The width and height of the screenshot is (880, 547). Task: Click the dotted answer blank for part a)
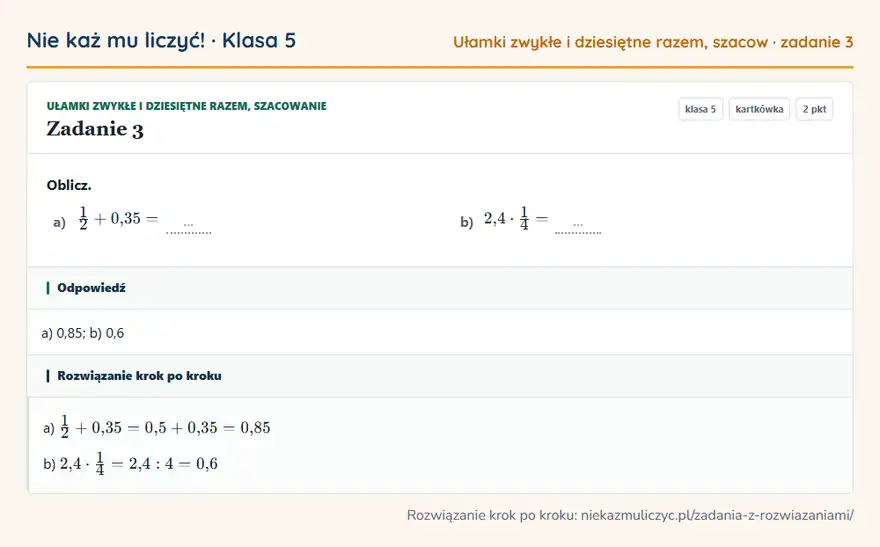189,228
